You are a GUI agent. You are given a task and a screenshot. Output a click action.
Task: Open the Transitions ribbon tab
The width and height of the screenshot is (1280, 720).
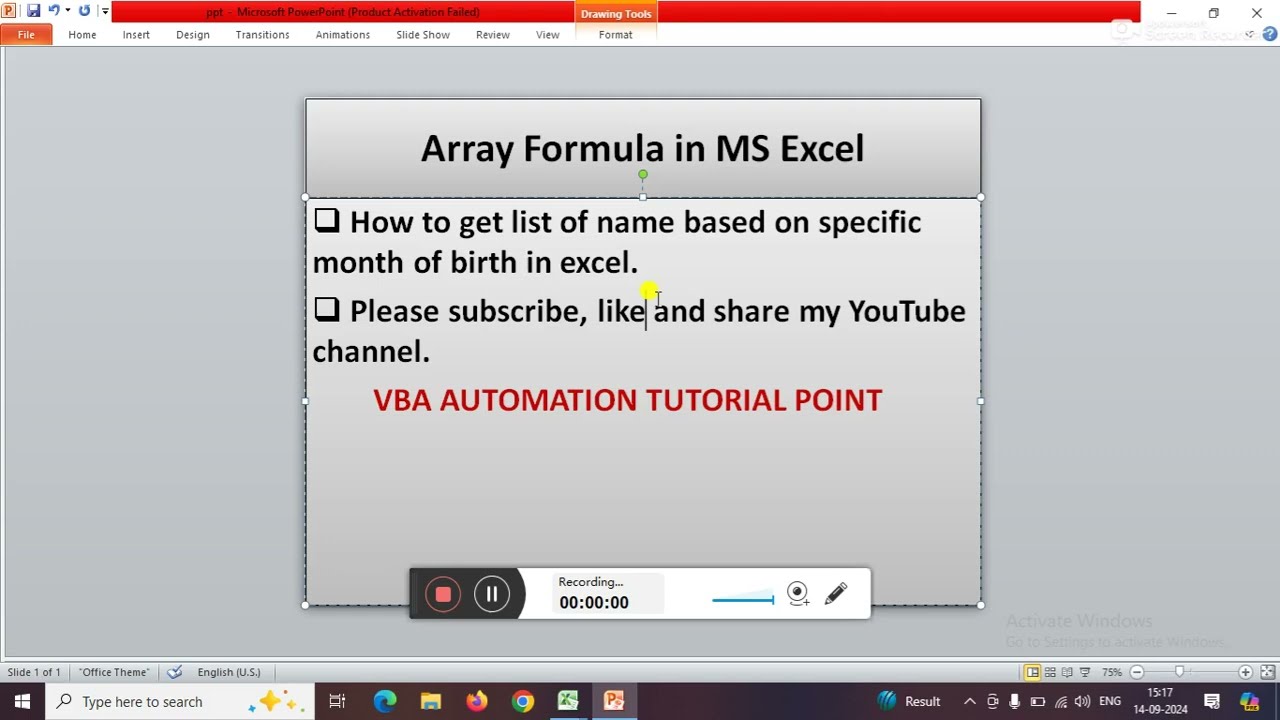[x=262, y=35]
